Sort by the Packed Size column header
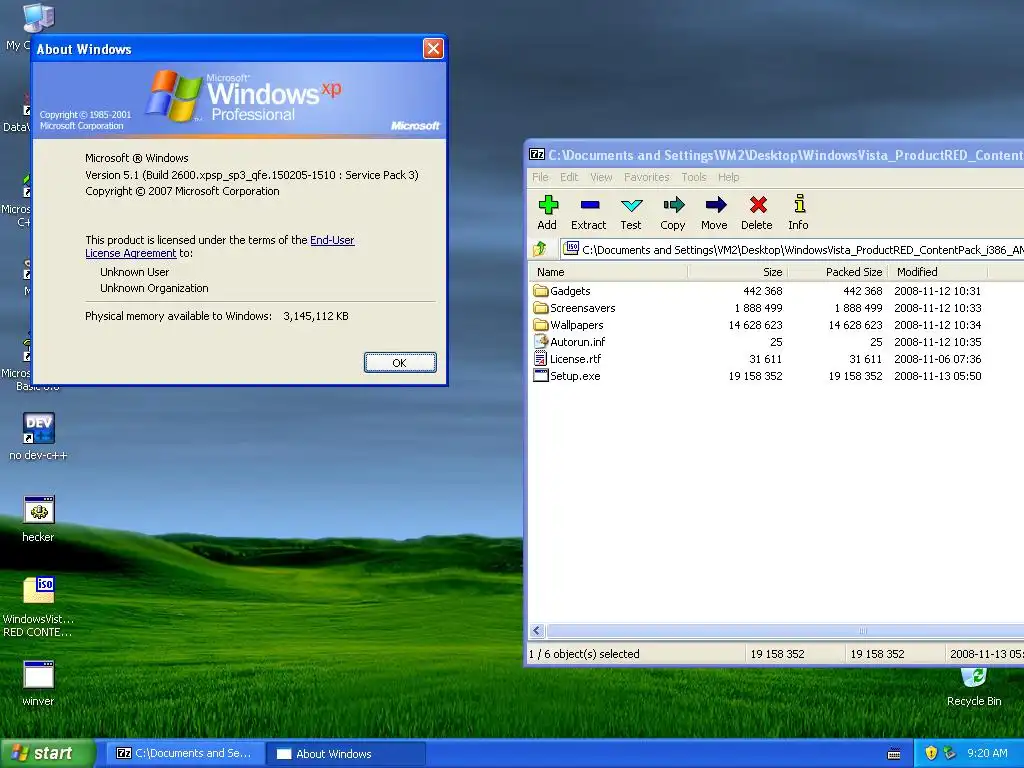The image size is (1024, 768). (838, 272)
